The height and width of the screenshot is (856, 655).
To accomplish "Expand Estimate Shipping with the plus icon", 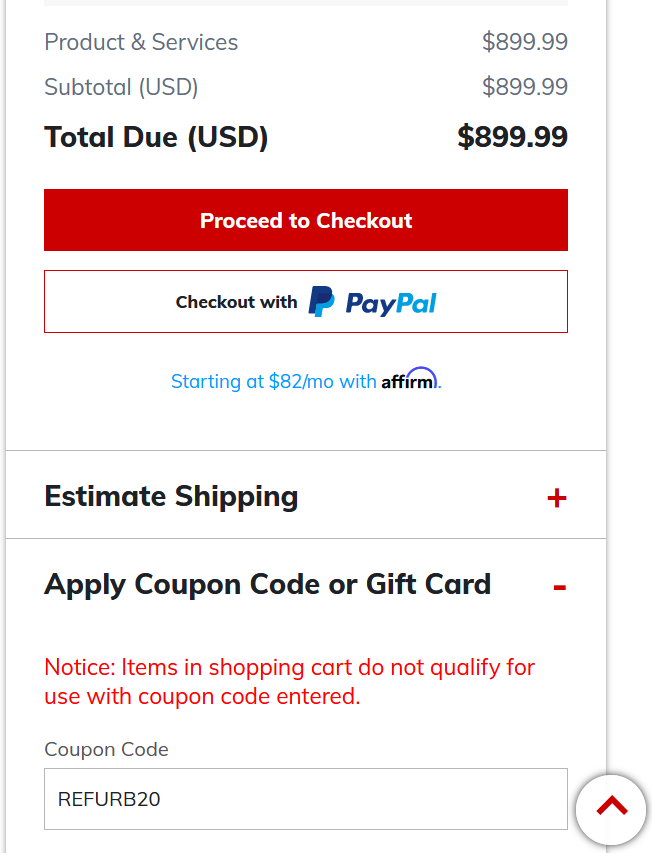I will pyautogui.click(x=557, y=498).
